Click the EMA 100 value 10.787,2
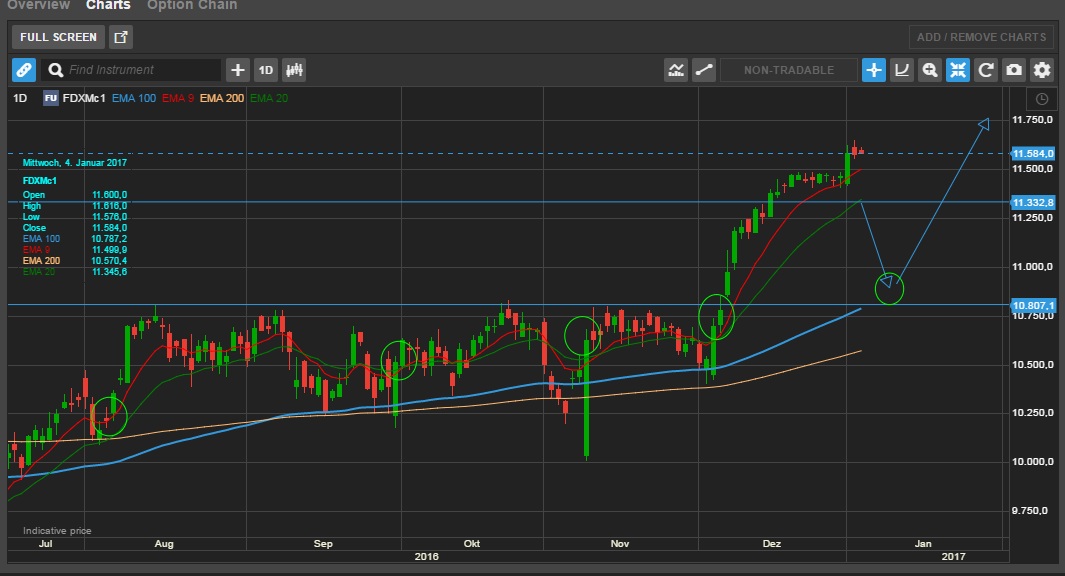 109,239
